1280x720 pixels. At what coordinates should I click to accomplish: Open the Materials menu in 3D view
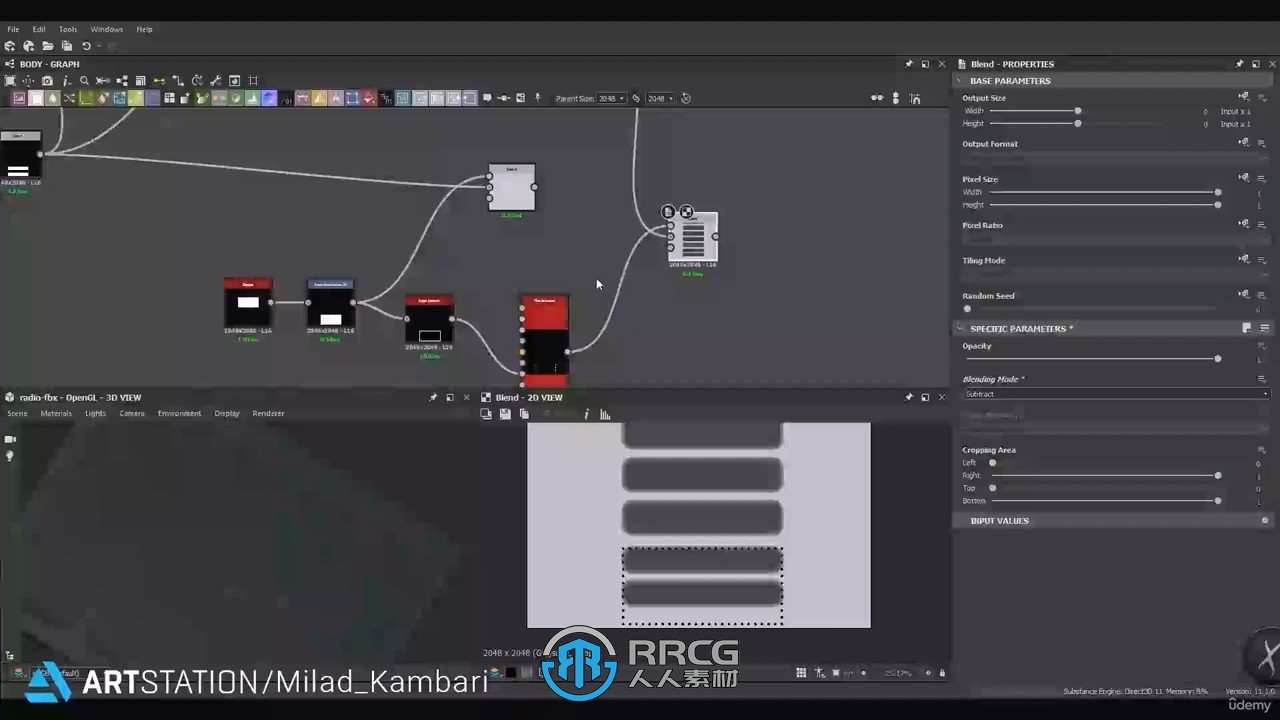56,413
